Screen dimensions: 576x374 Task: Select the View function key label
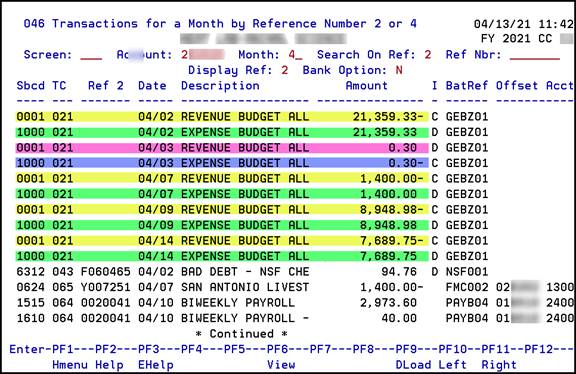281,365
